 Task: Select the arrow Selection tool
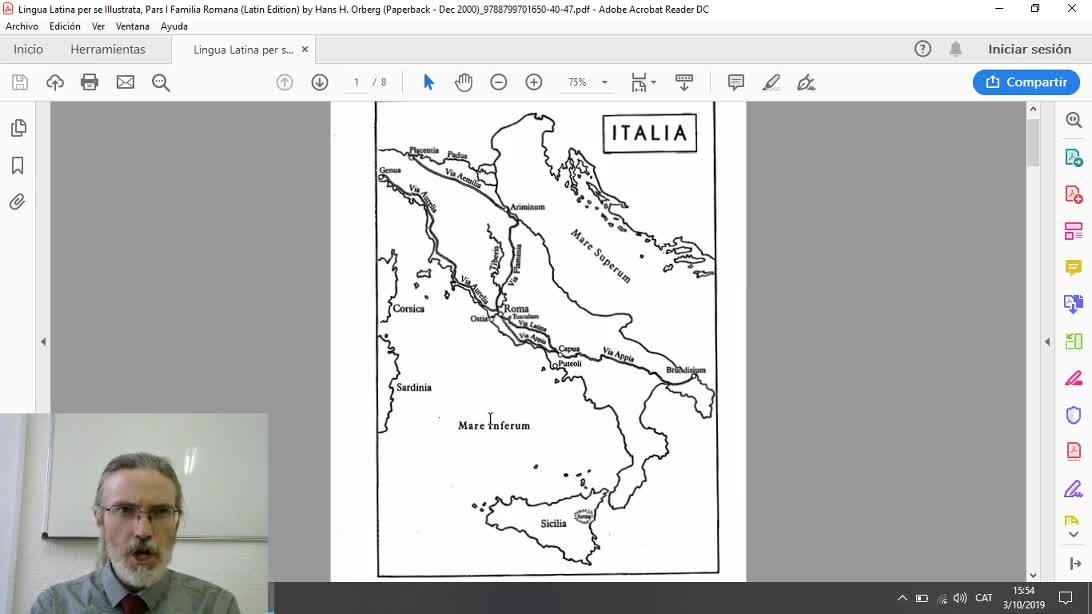(428, 82)
